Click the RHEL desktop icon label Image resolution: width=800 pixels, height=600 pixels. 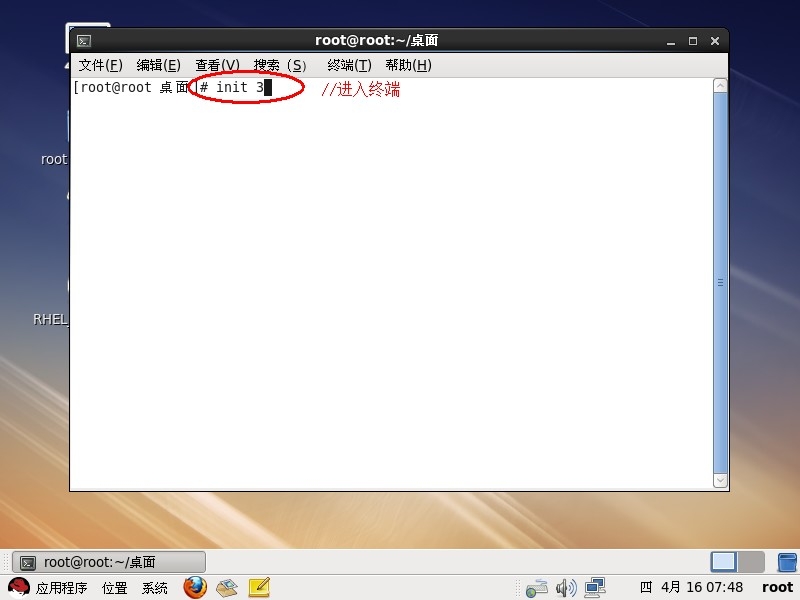(50, 319)
